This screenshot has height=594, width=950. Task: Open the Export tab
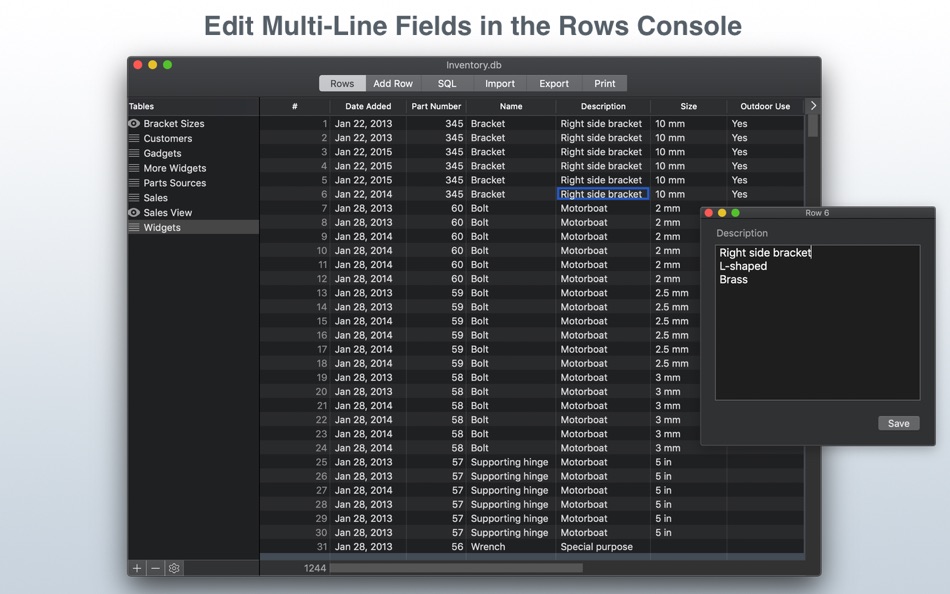pos(554,84)
